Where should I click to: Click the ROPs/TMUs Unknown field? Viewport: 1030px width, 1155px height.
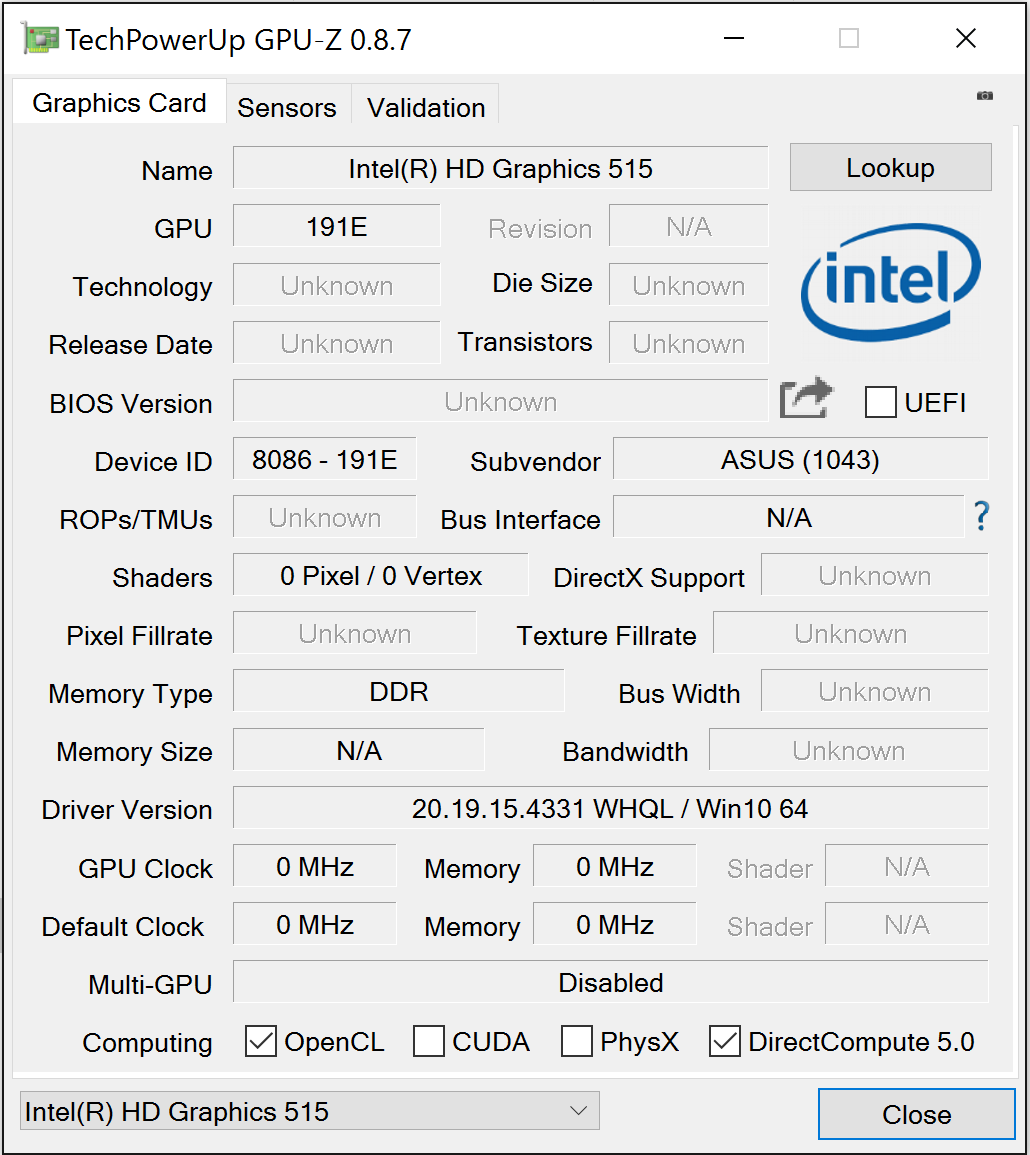tap(325, 517)
